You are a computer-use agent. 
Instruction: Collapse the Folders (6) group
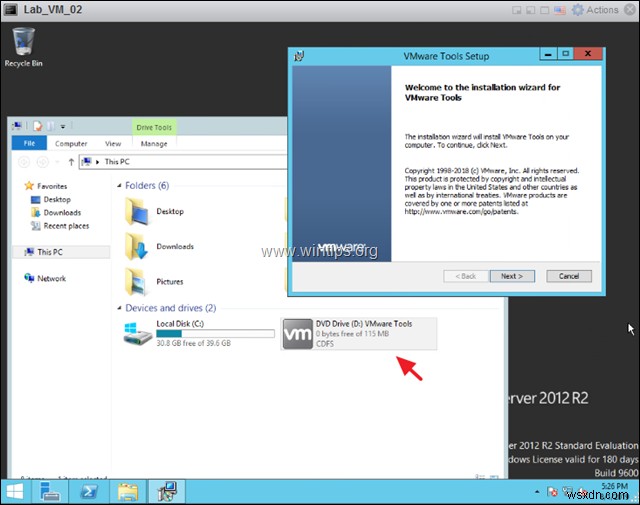point(119,186)
